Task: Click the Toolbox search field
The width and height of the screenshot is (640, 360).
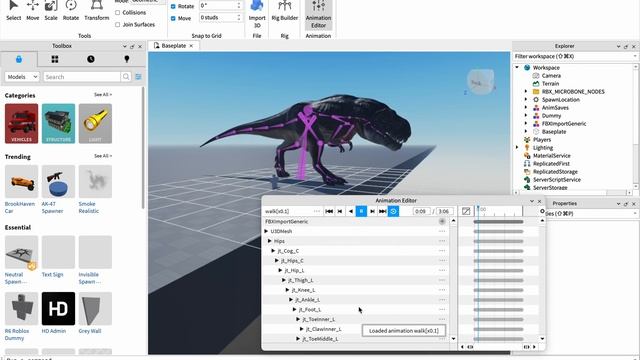Action: coord(82,77)
